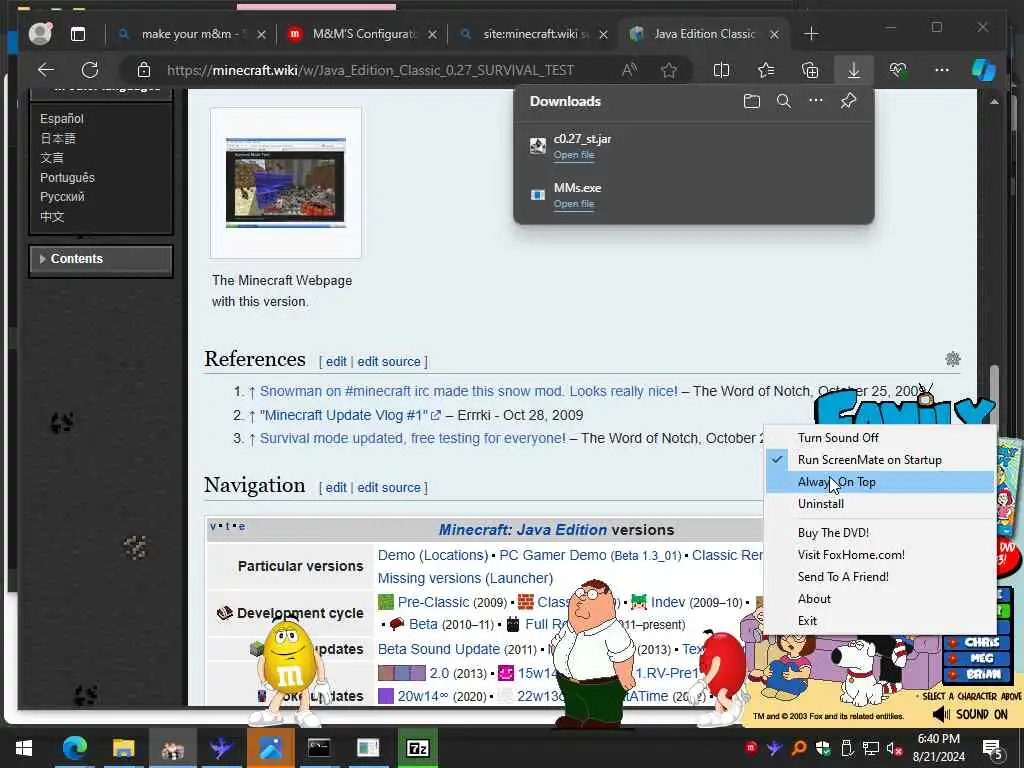Edit the References section
Screen dimensions: 1024x768
tap(336, 361)
